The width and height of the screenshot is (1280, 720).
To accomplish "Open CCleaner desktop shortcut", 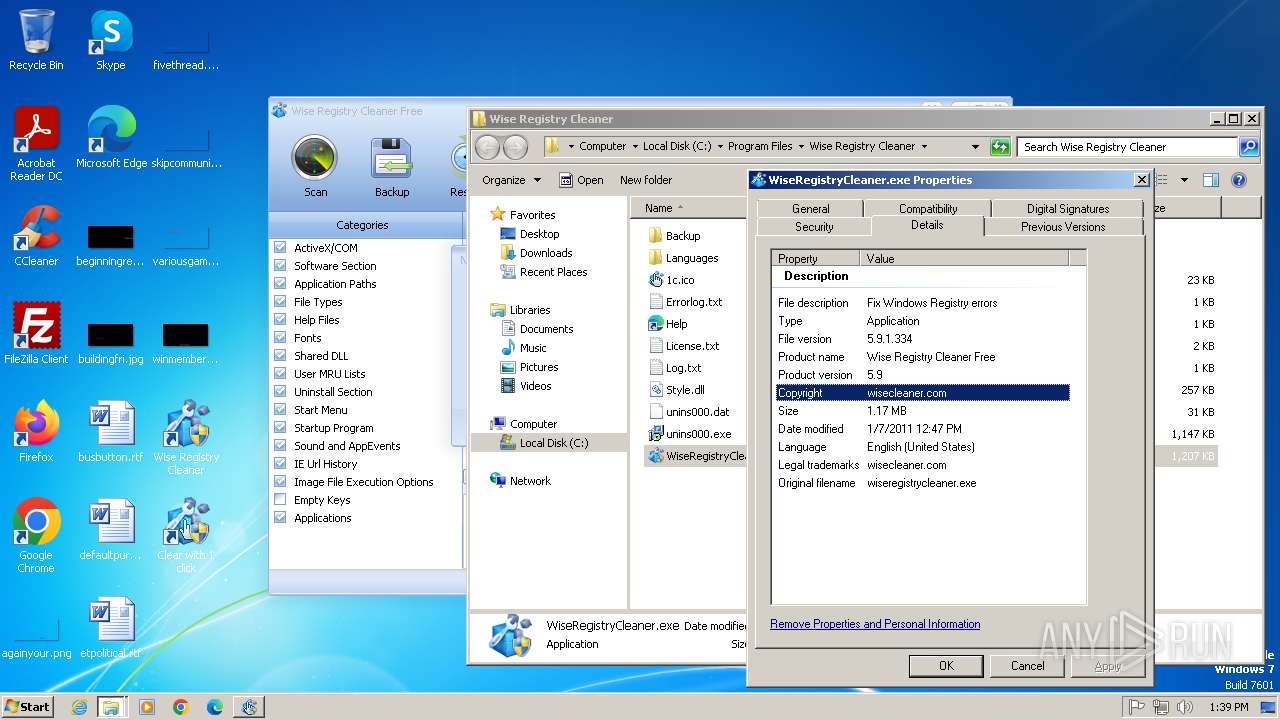I will [36, 236].
